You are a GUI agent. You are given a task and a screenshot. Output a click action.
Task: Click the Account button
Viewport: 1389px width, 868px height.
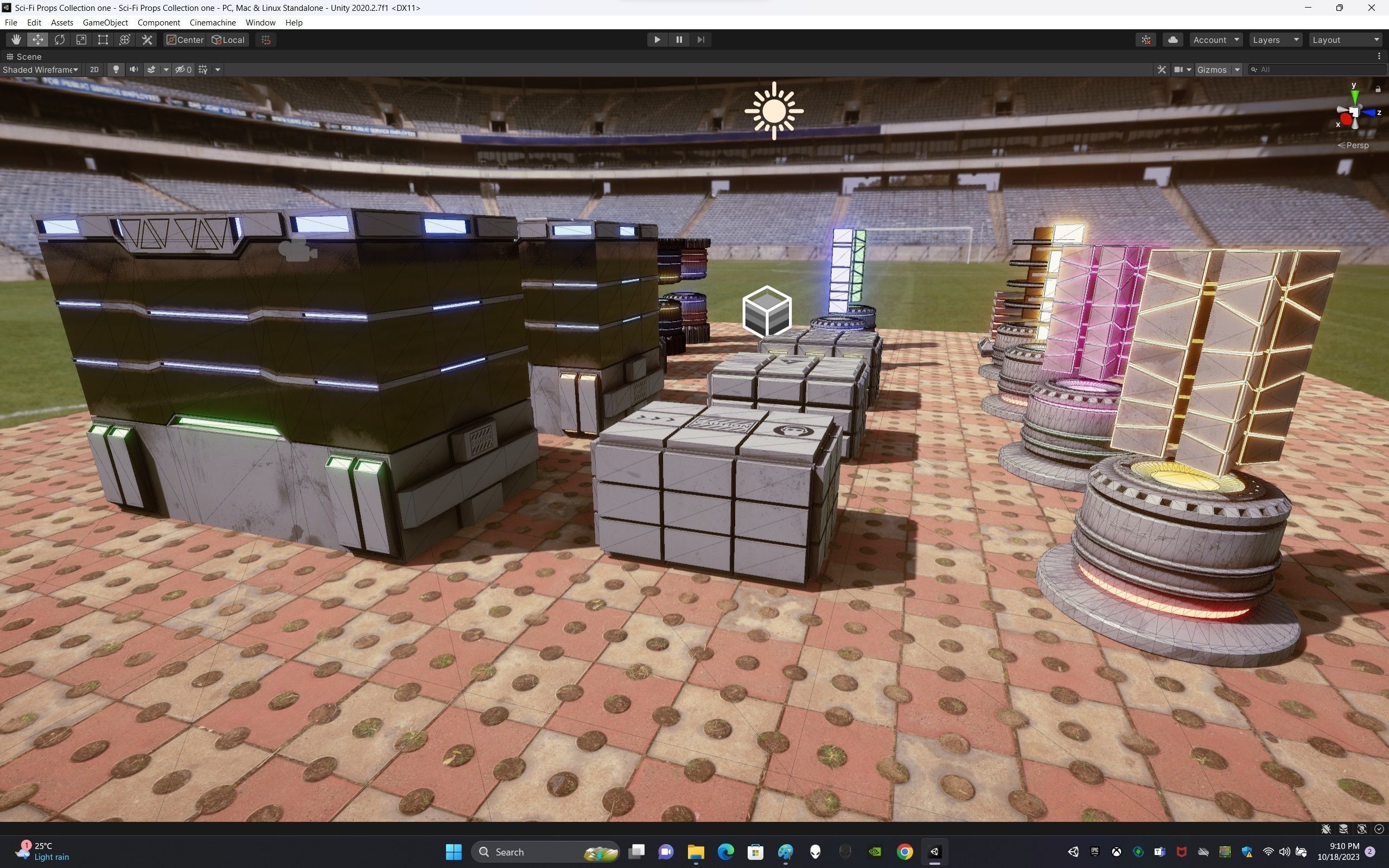point(1216,40)
